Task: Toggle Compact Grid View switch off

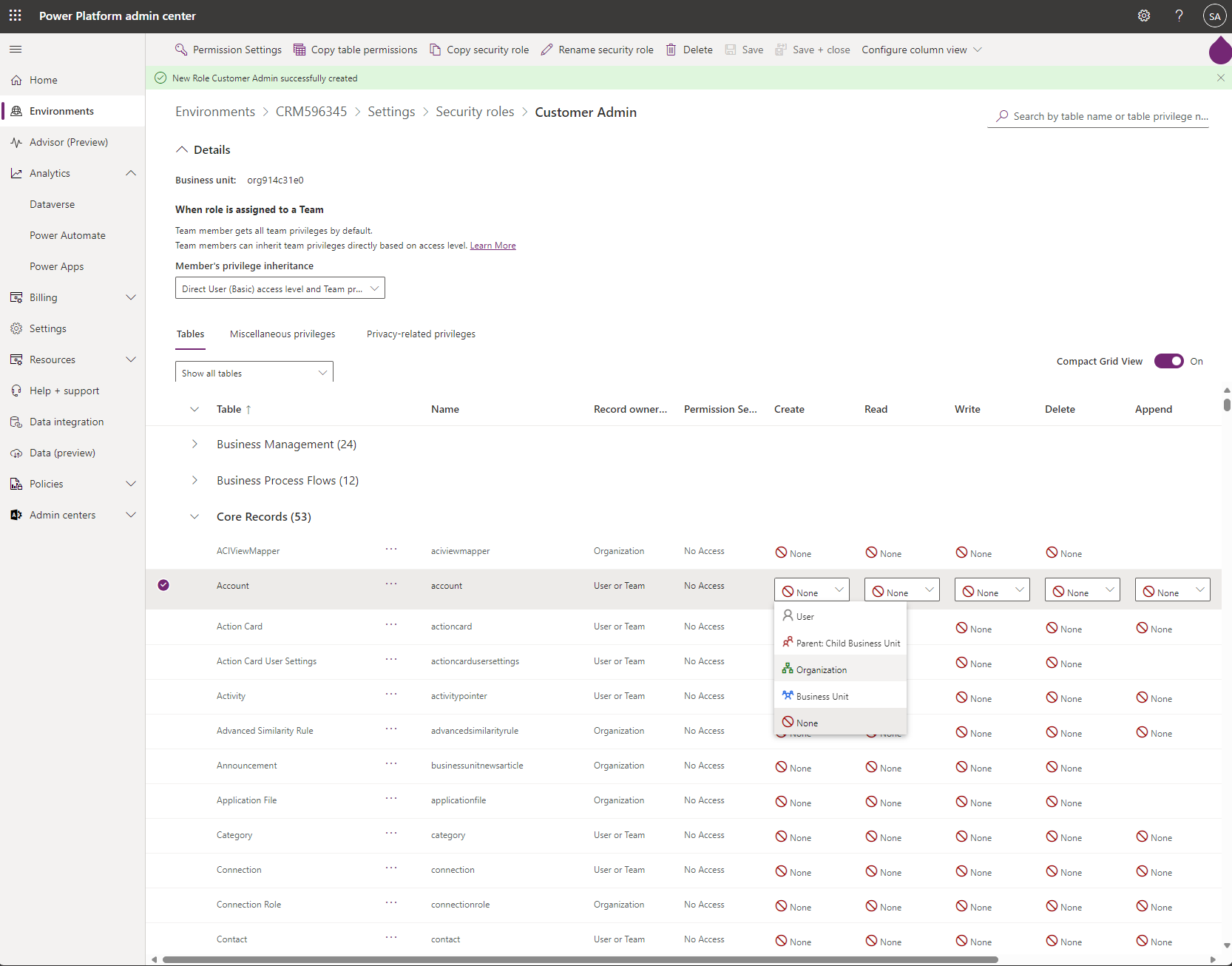Action: pos(1169,361)
